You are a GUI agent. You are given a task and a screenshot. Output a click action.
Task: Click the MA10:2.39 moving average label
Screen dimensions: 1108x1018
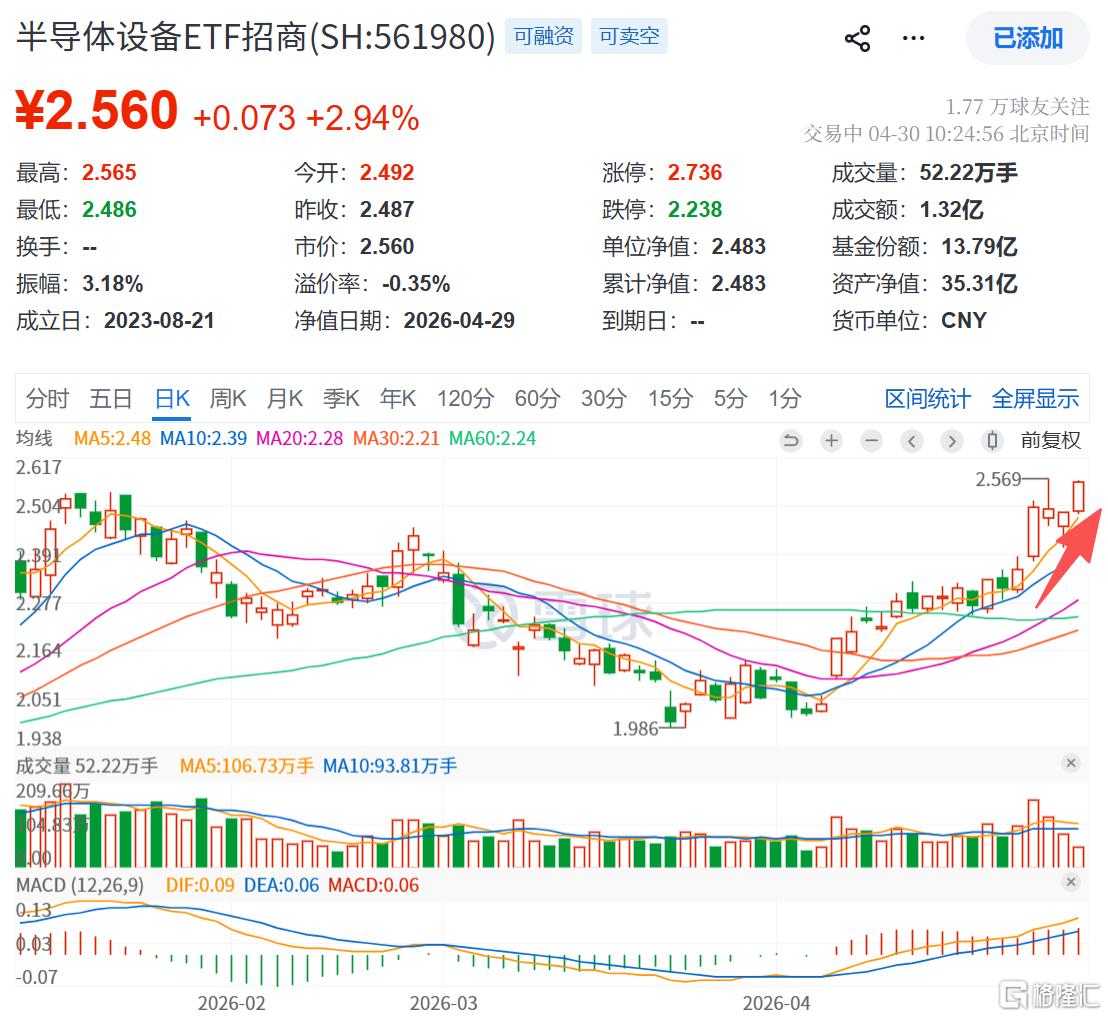click(204, 439)
